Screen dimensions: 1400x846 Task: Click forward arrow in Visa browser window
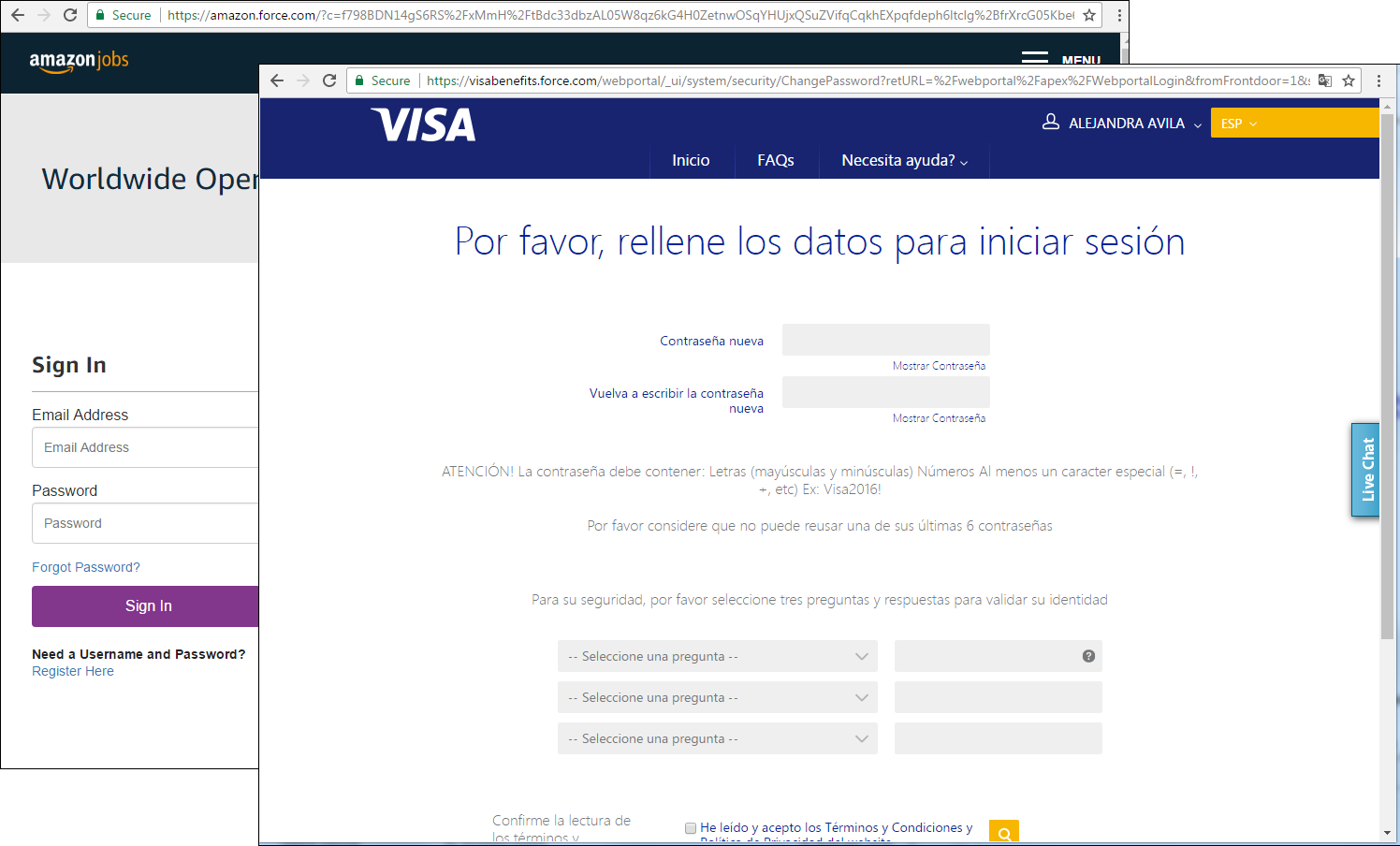pos(303,80)
